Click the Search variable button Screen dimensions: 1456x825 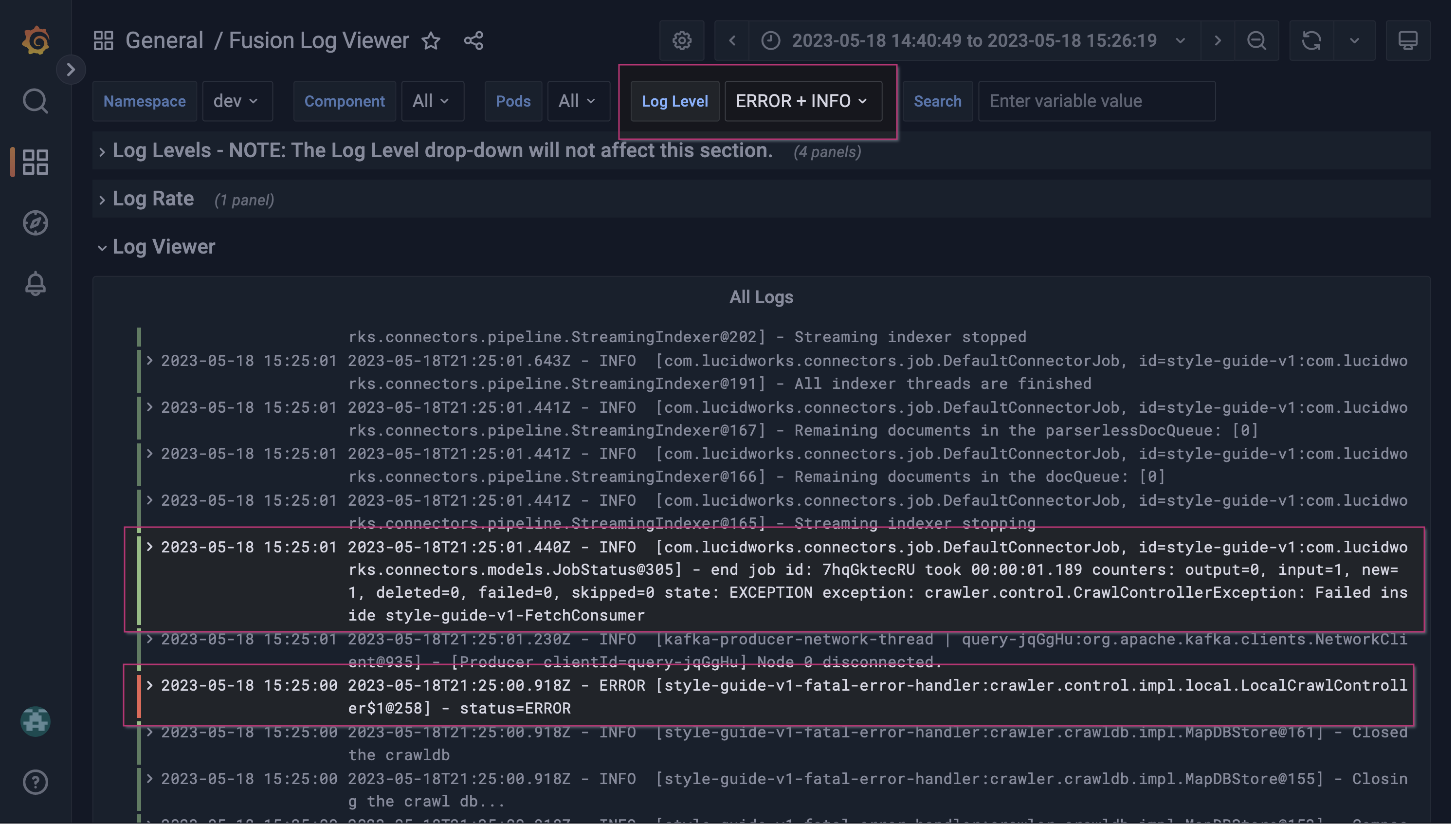pos(937,101)
